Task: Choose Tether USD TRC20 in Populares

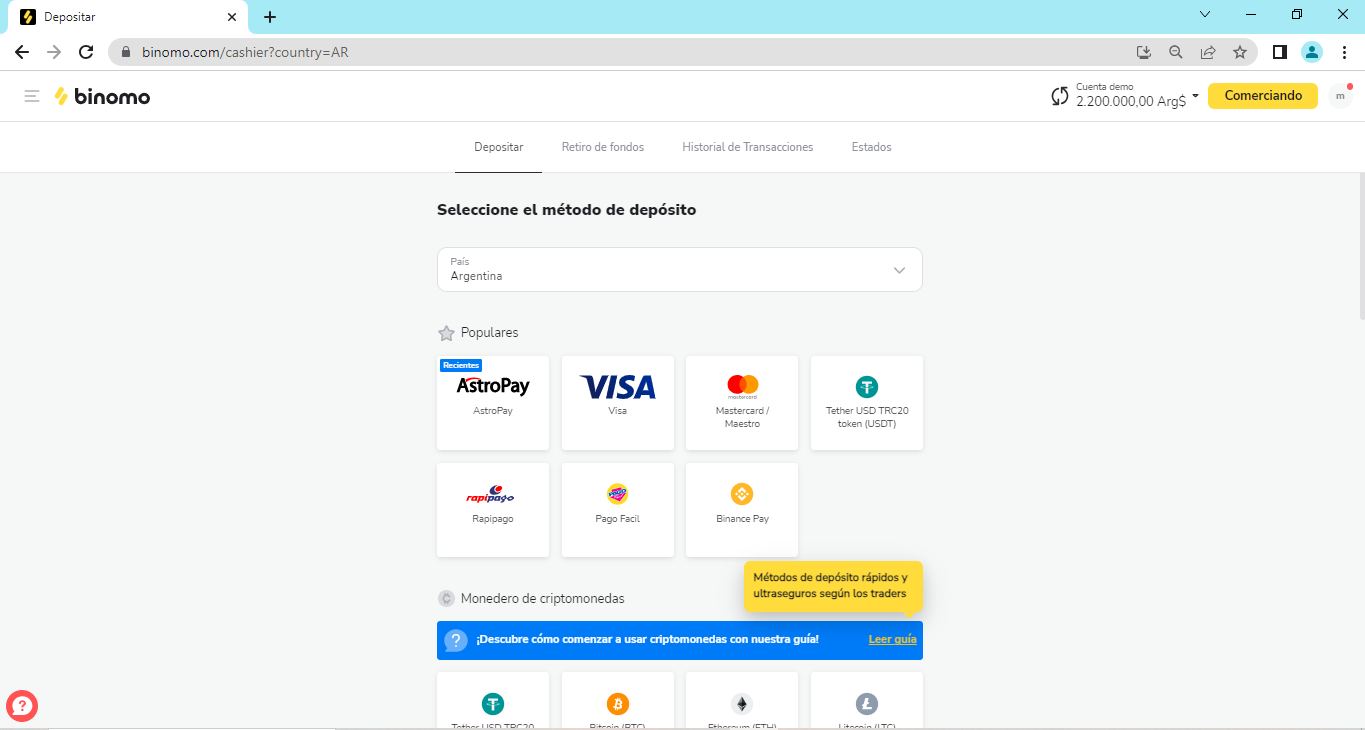Action: (x=866, y=403)
